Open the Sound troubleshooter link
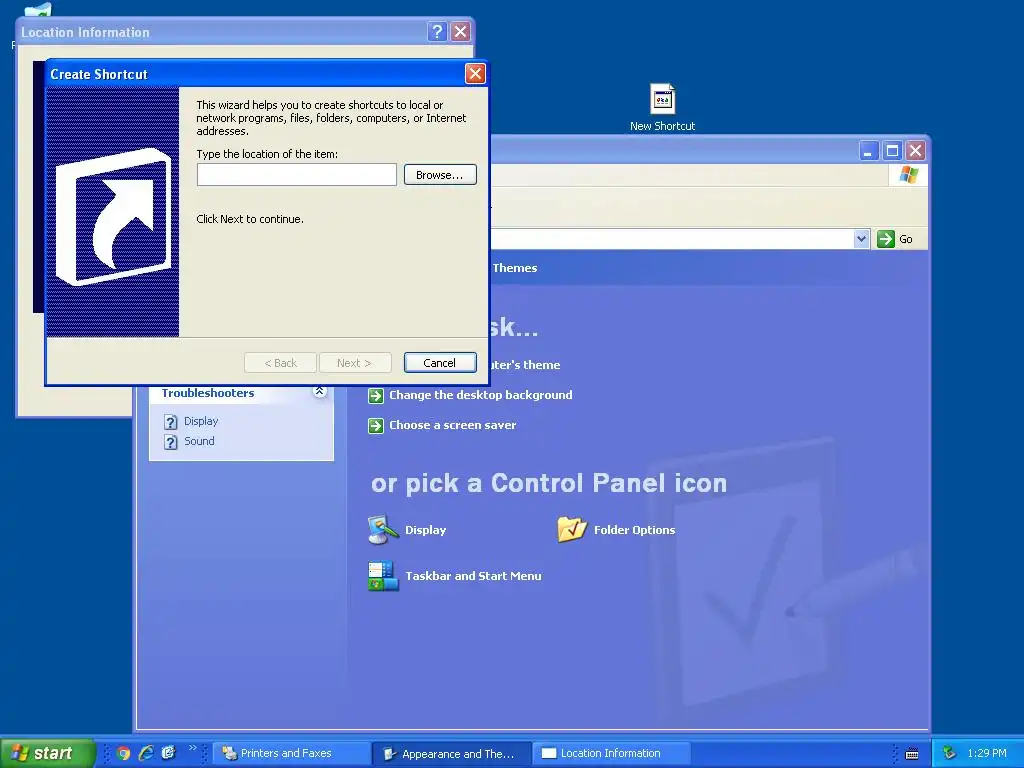Screen dimensions: 1024x768 (199, 441)
